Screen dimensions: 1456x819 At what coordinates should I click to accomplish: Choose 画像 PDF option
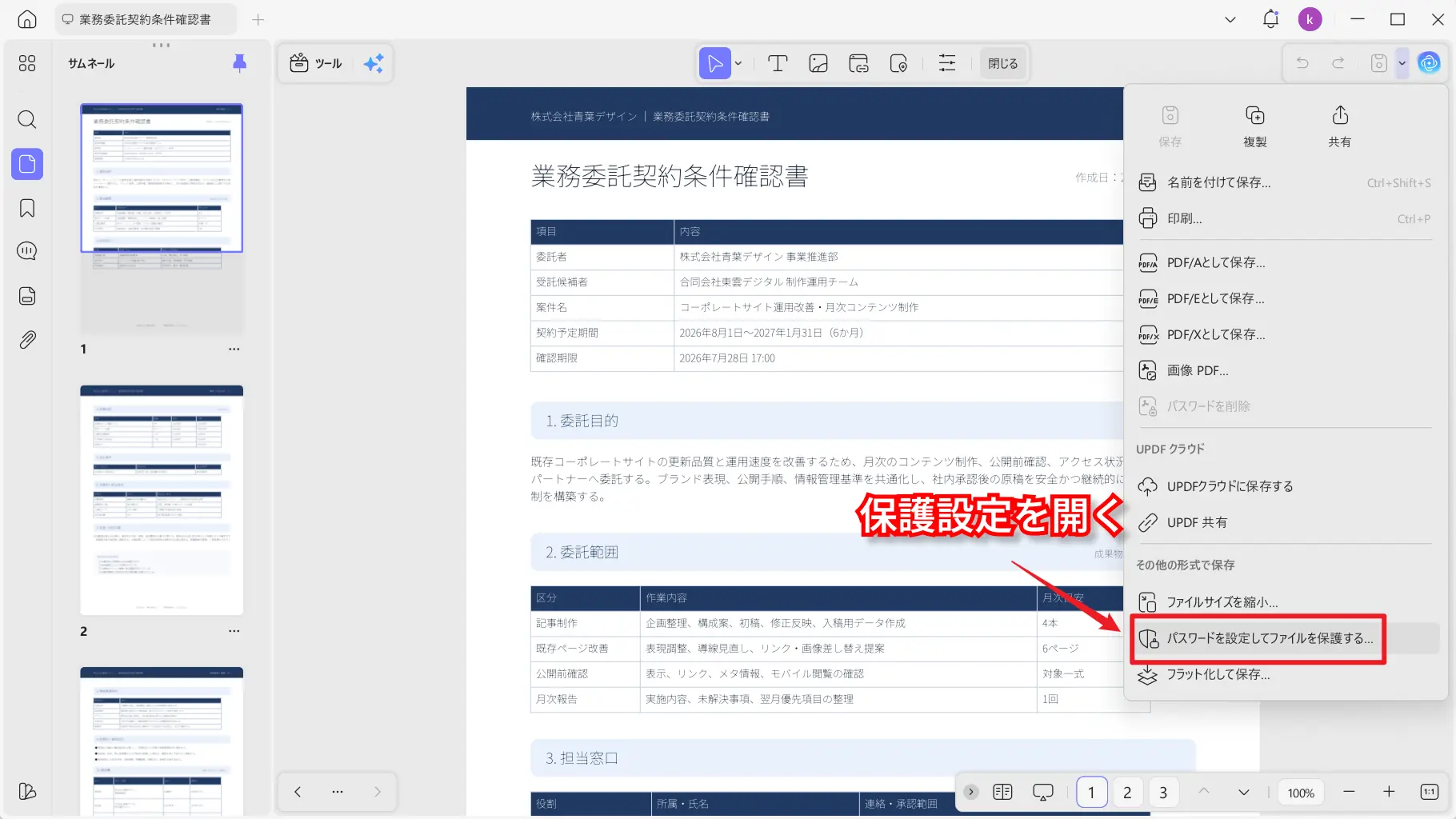click(x=1285, y=370)
